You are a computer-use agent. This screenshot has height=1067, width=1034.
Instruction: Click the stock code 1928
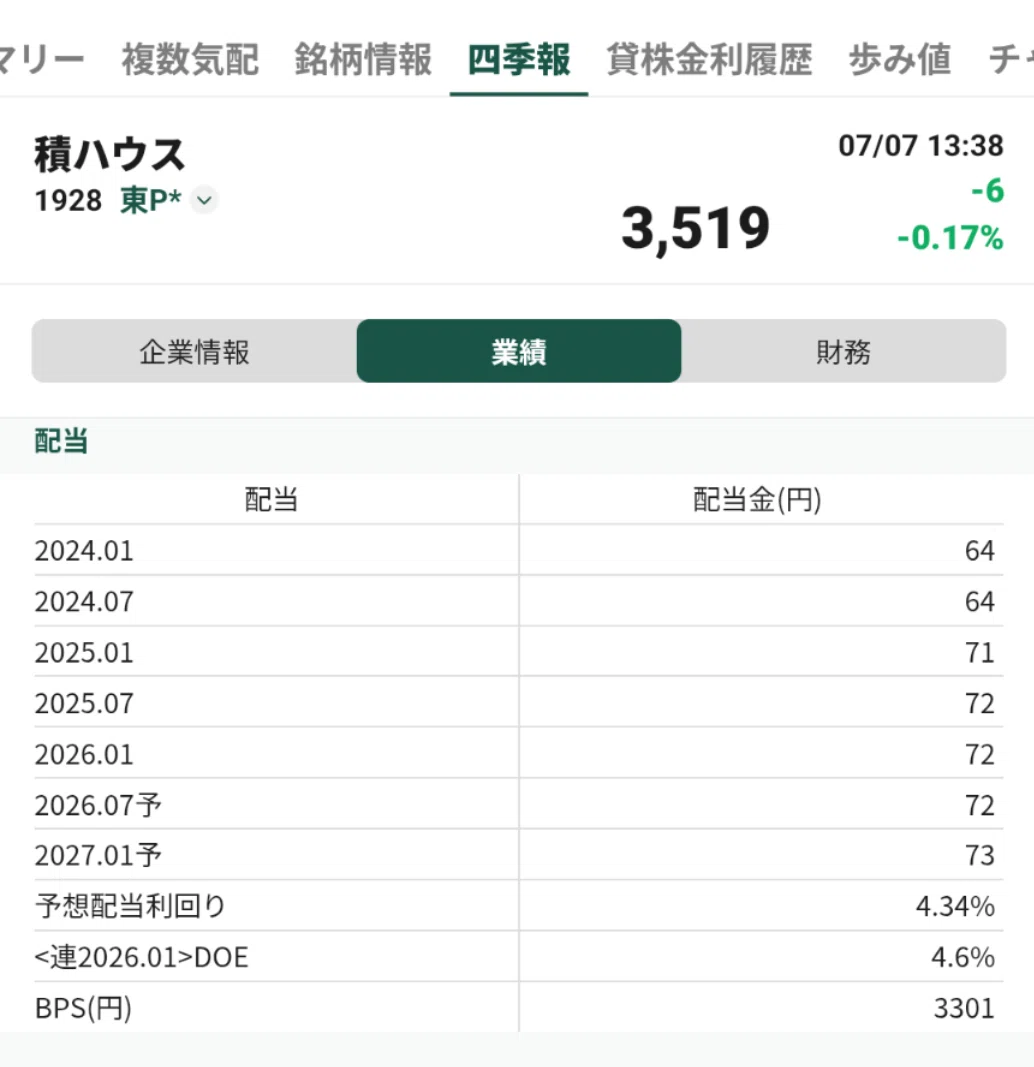[x=68, y=201]
